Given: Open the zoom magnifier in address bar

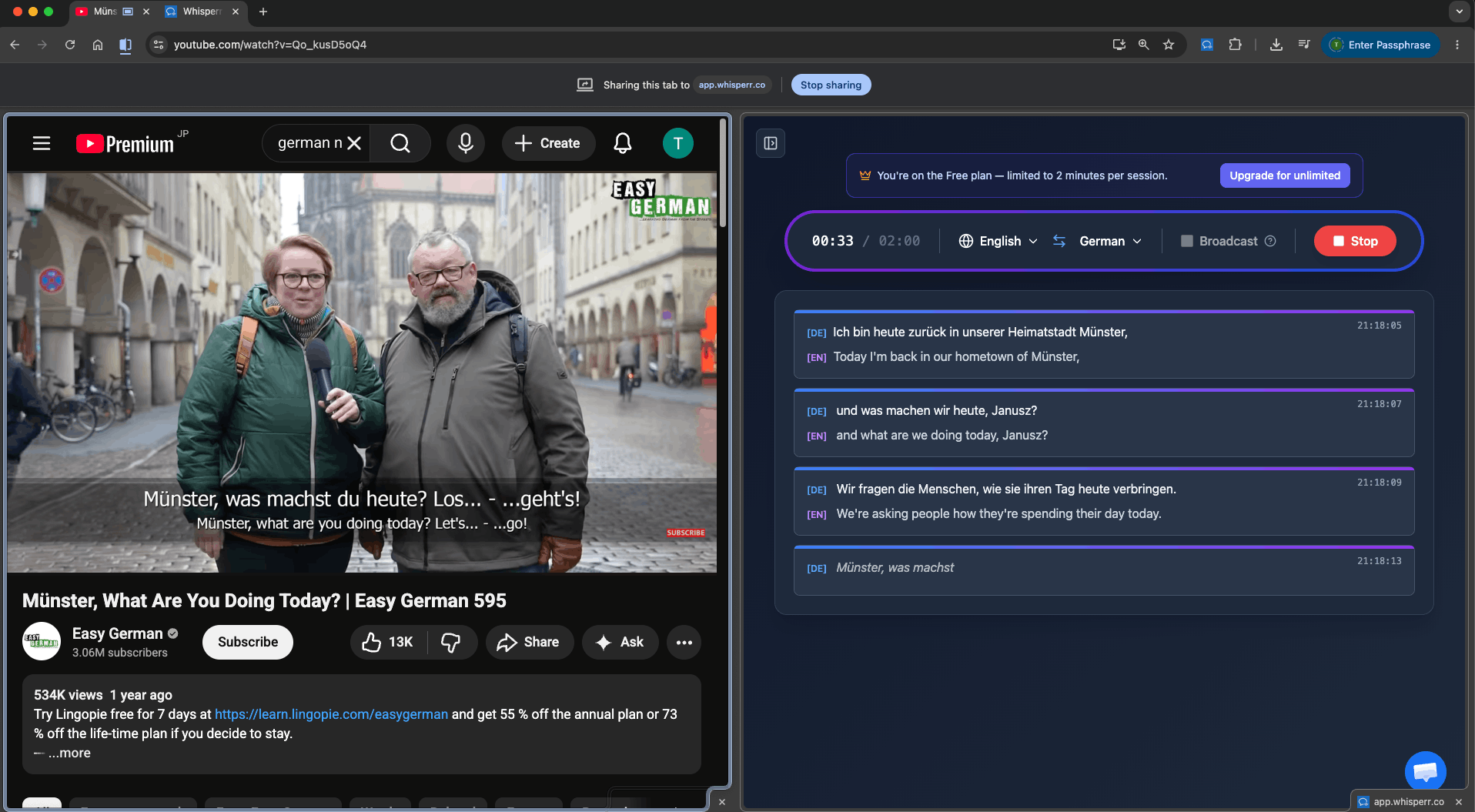Looking at the screenshot, I should (x=1144, y=45).
